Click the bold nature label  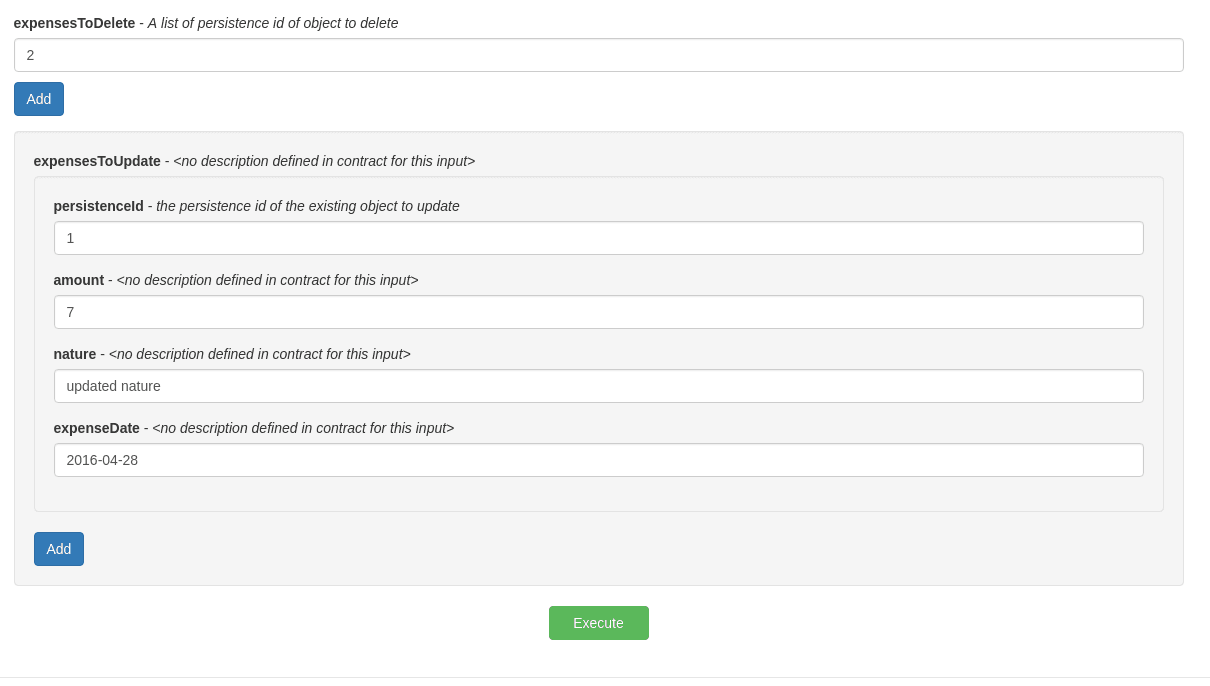(x=74, y=354)
